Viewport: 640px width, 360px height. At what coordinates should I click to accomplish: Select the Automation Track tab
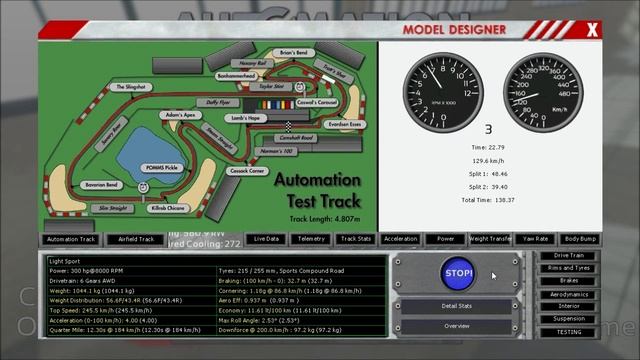pyautogui.click(x=71, y=240)
